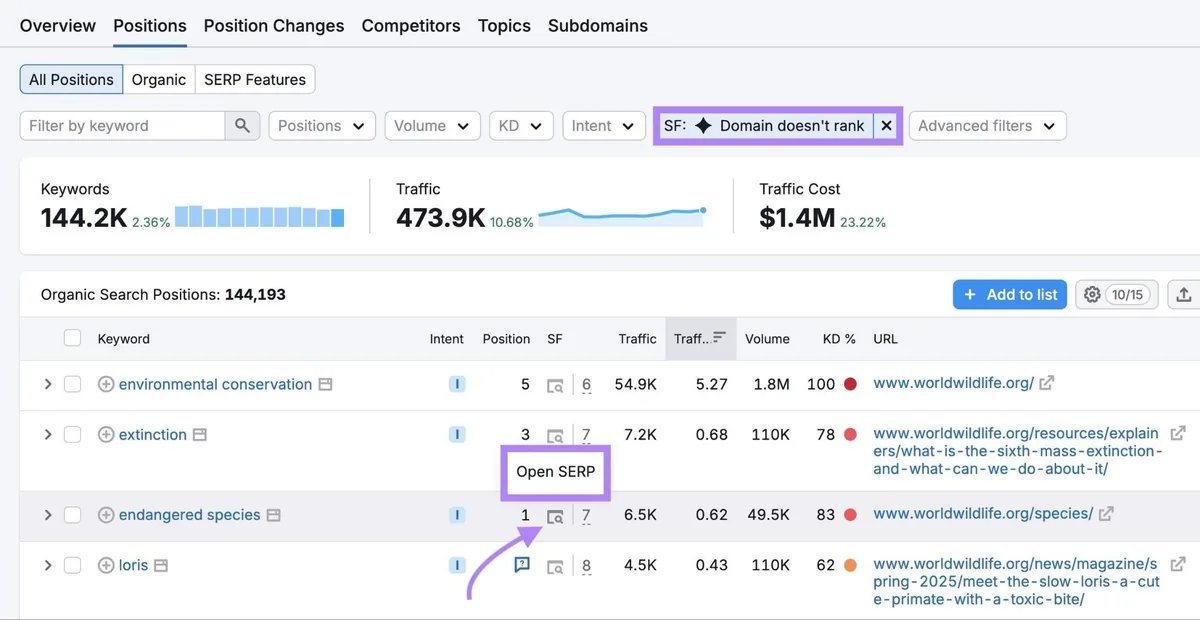Screen dimensions: 1200x620
Task: Click the Add to list button
Action: coord(1010,294)
